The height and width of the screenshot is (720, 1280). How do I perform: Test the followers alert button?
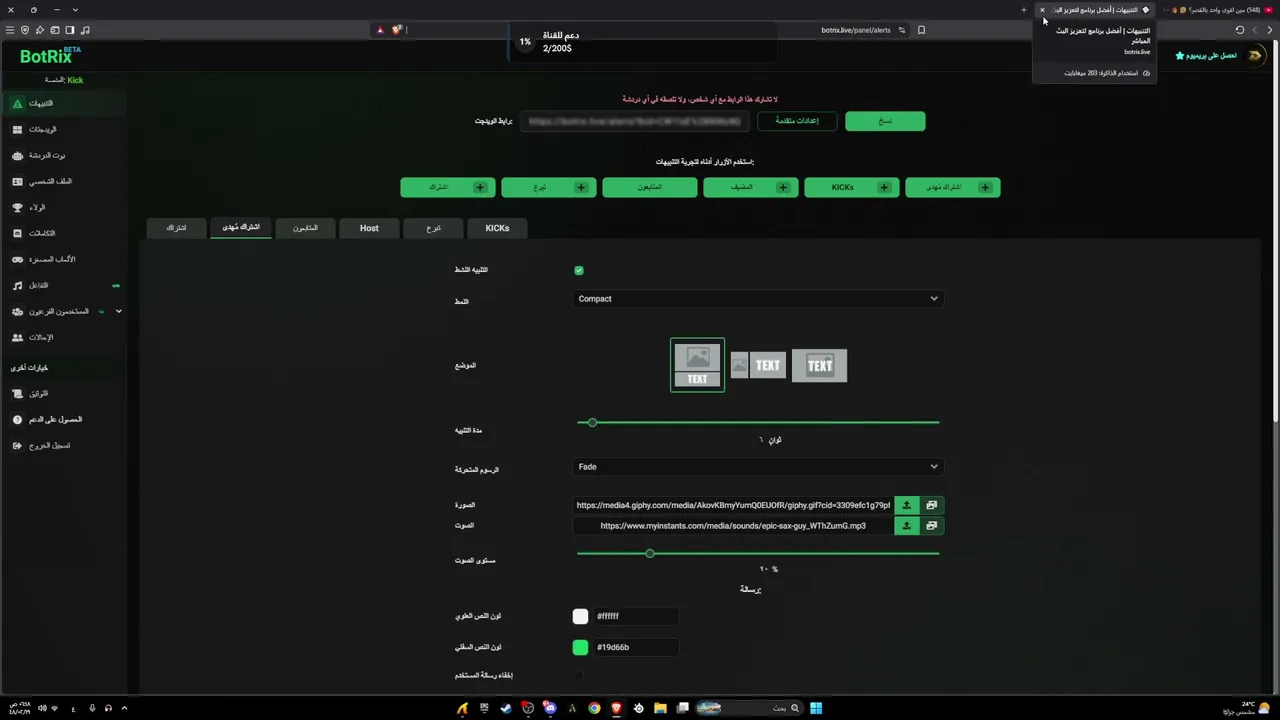tap(649, 187)
